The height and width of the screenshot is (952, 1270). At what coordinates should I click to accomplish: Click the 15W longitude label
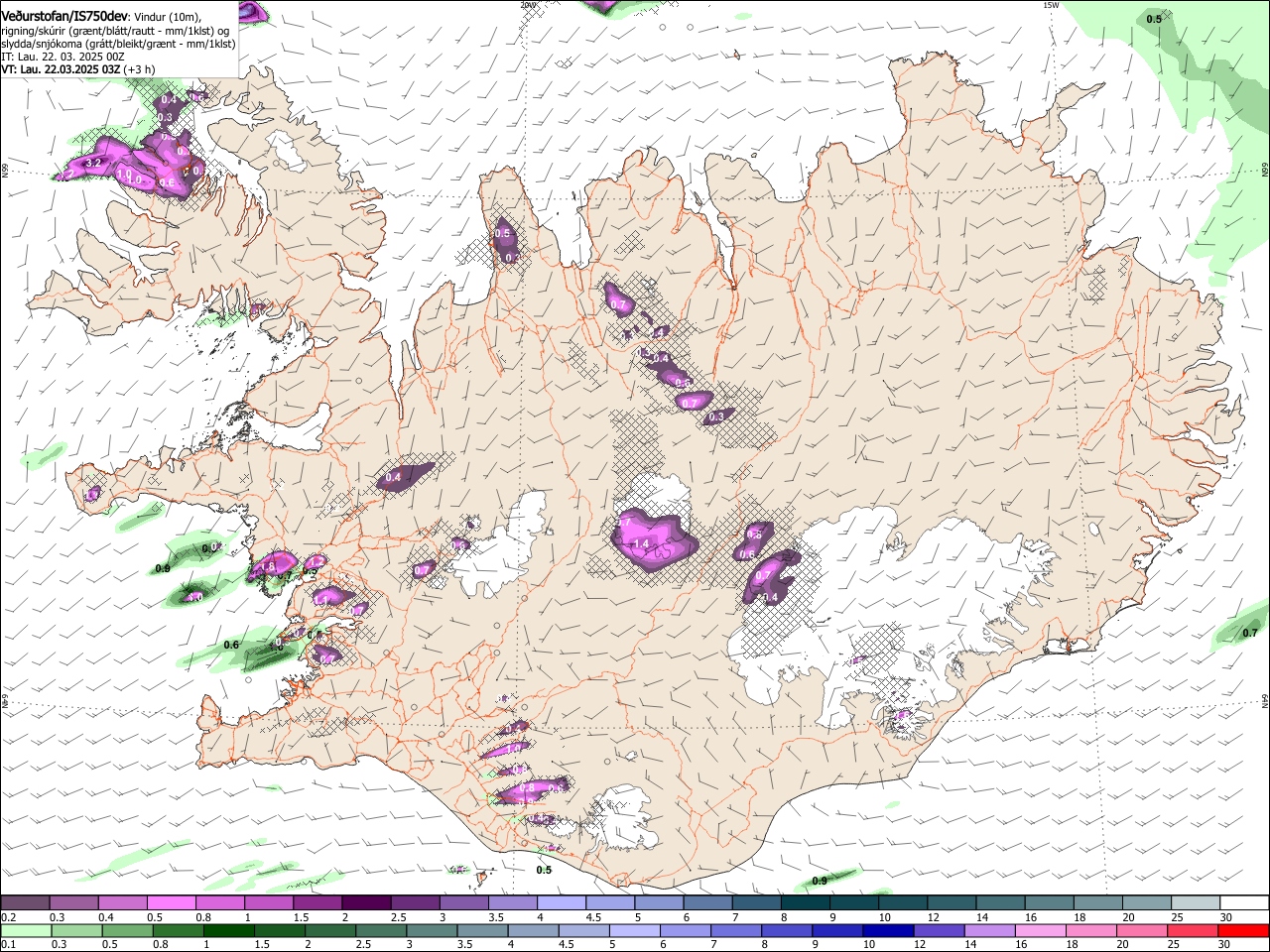point(1051,5)
